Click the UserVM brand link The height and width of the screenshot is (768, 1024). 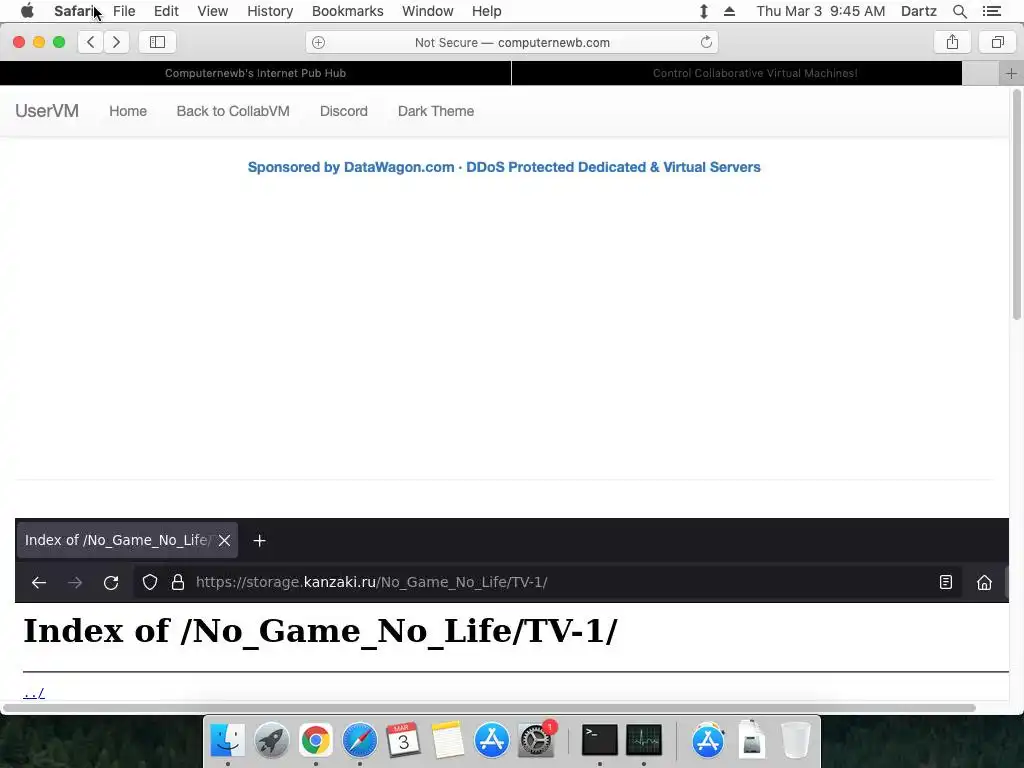coord(47,111)
